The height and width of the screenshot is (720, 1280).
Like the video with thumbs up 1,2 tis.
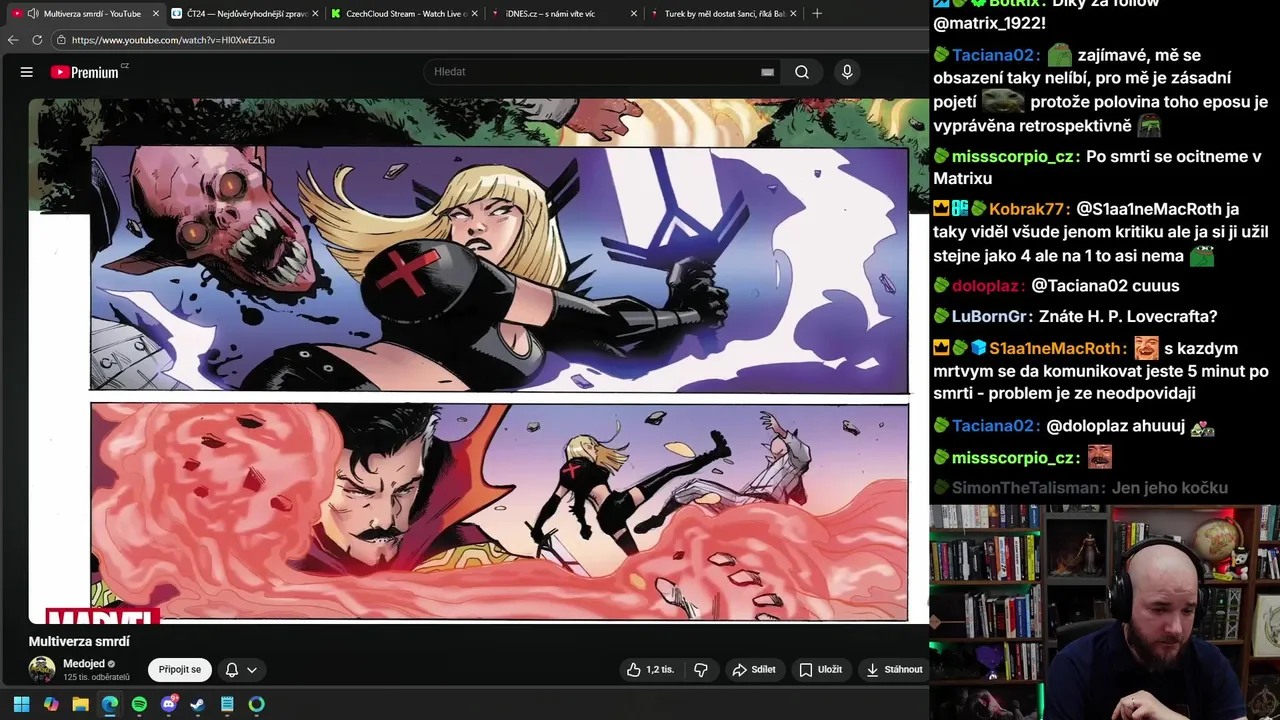[650, 670]
